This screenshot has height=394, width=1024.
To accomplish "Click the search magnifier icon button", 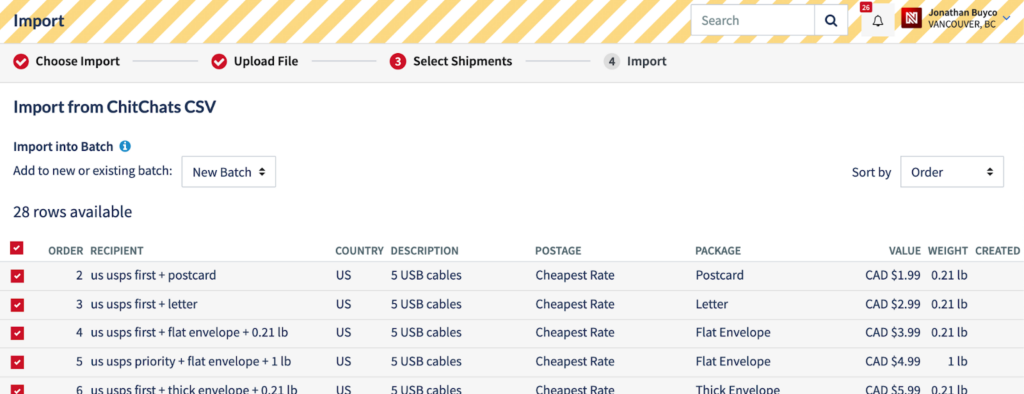I will coord(831,20).
